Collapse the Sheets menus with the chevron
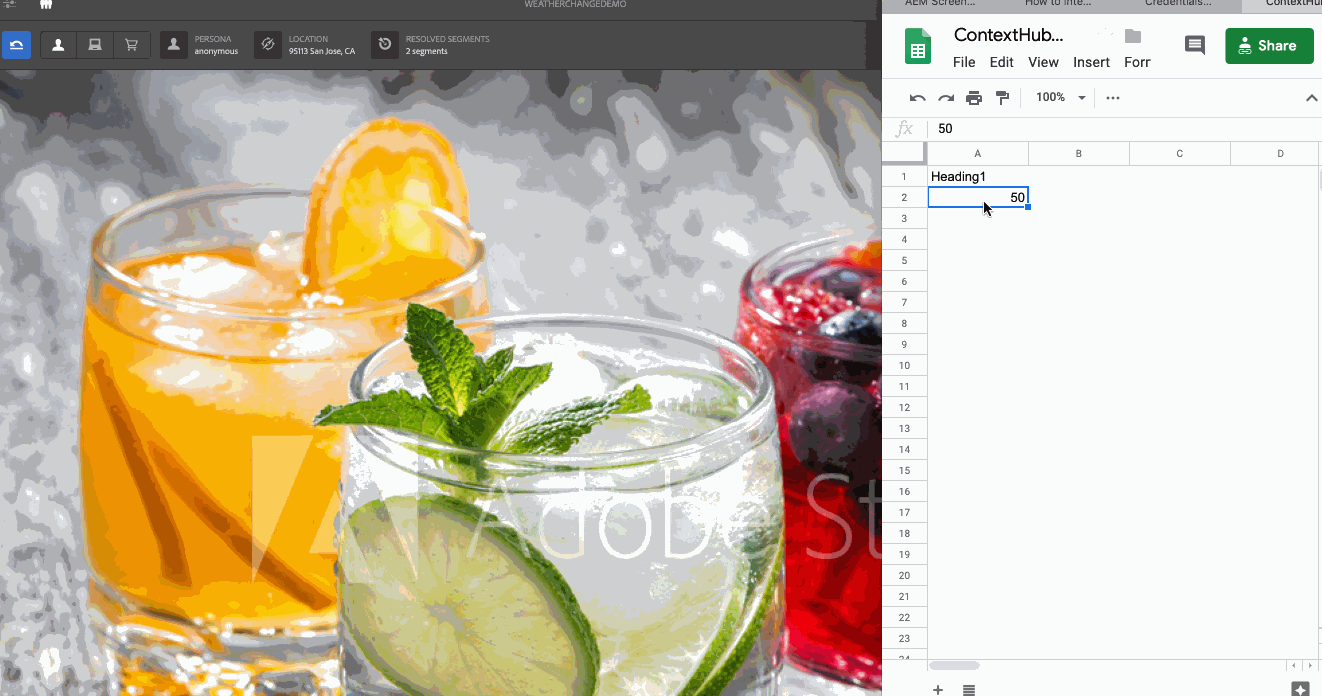Viewport: 1322px width, 696px height. 1311,98
